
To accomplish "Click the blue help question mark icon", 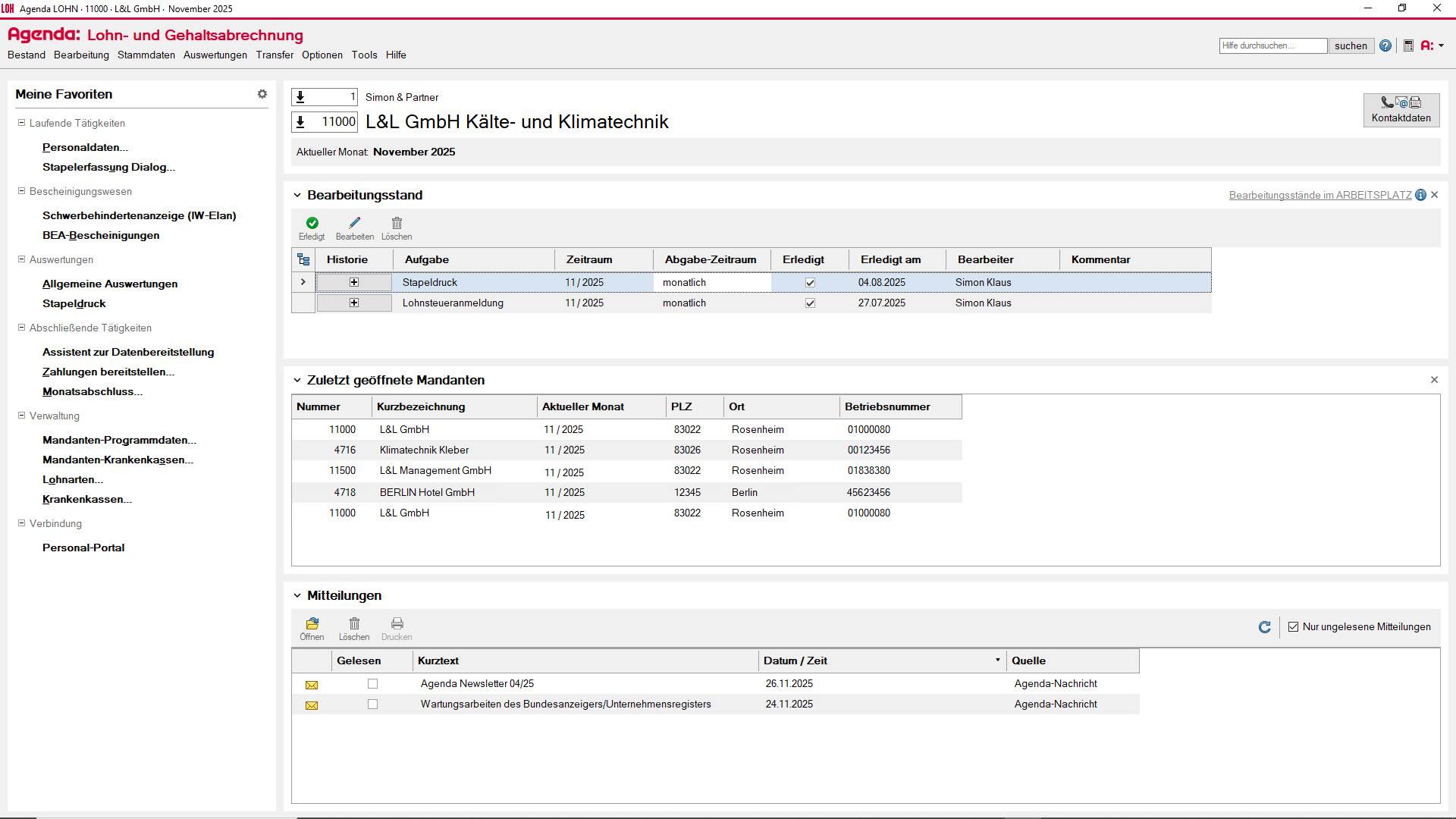I will tap(1385, 45).
